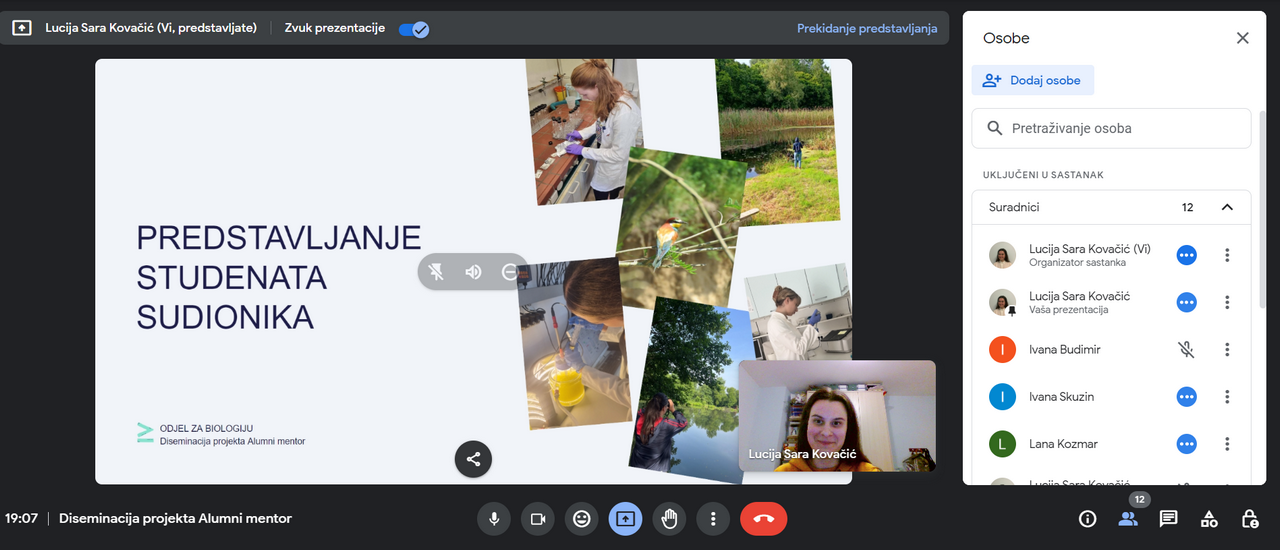Click the UKLJUČENI U SASTANAK section heading

[1043, 175]
